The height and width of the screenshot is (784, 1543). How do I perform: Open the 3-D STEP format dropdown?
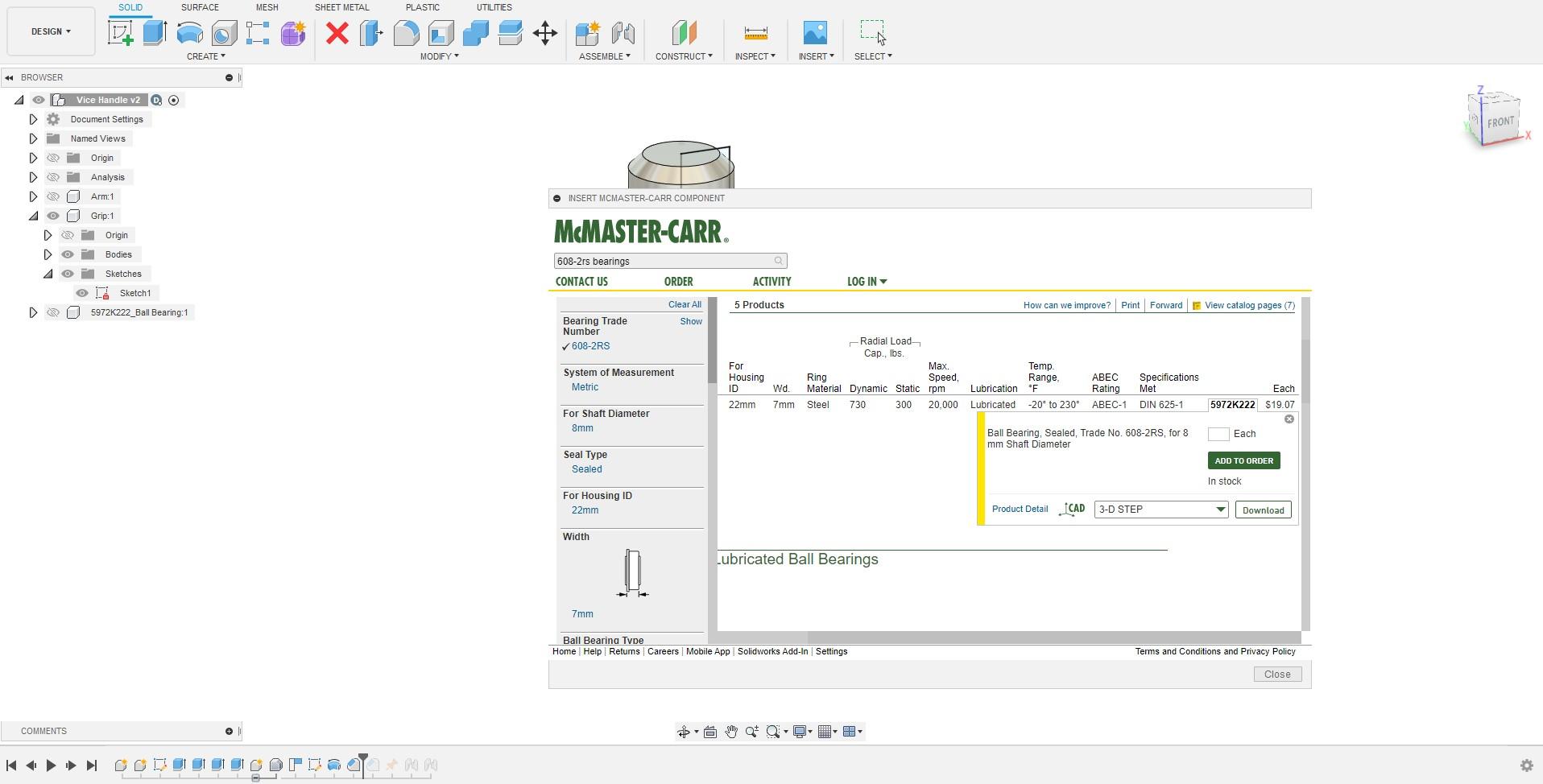pyautogui.click(x=1160, y=510)
